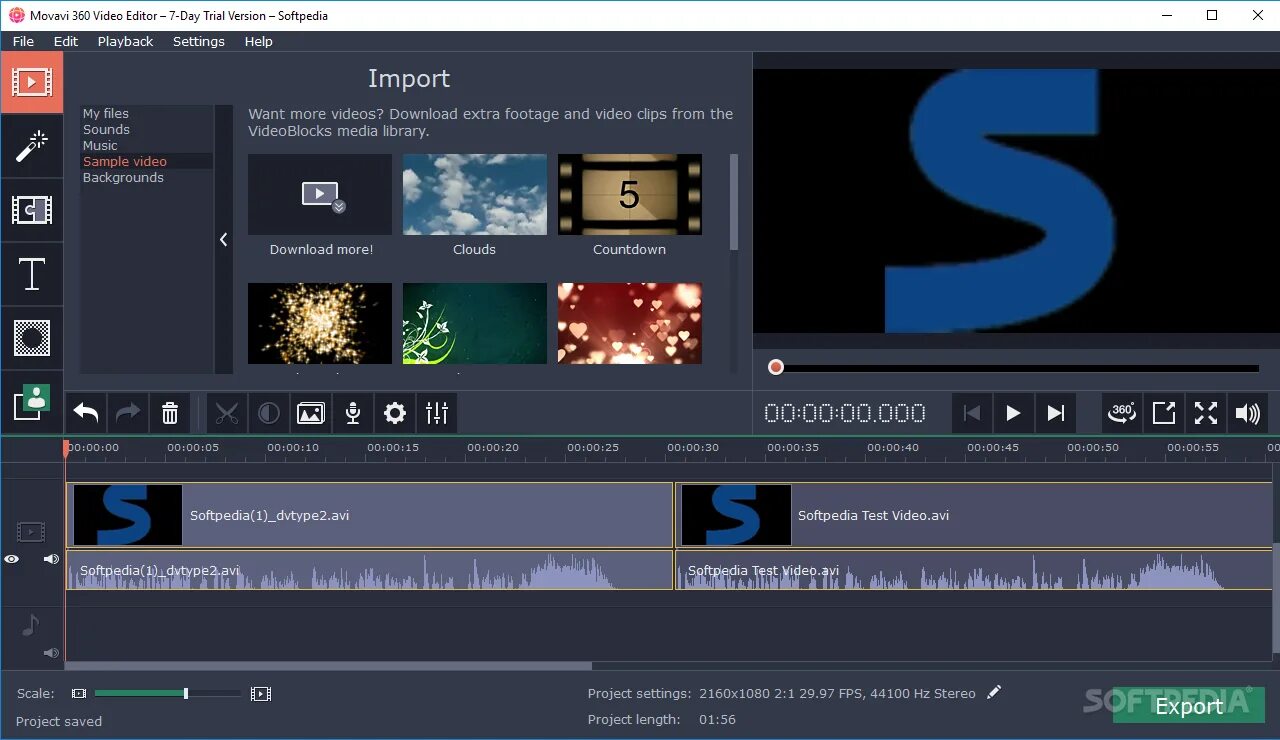Select the Softpedia Test Video.avi audio waveform
Screen dimensions: 1280x740
click(974, 570)
